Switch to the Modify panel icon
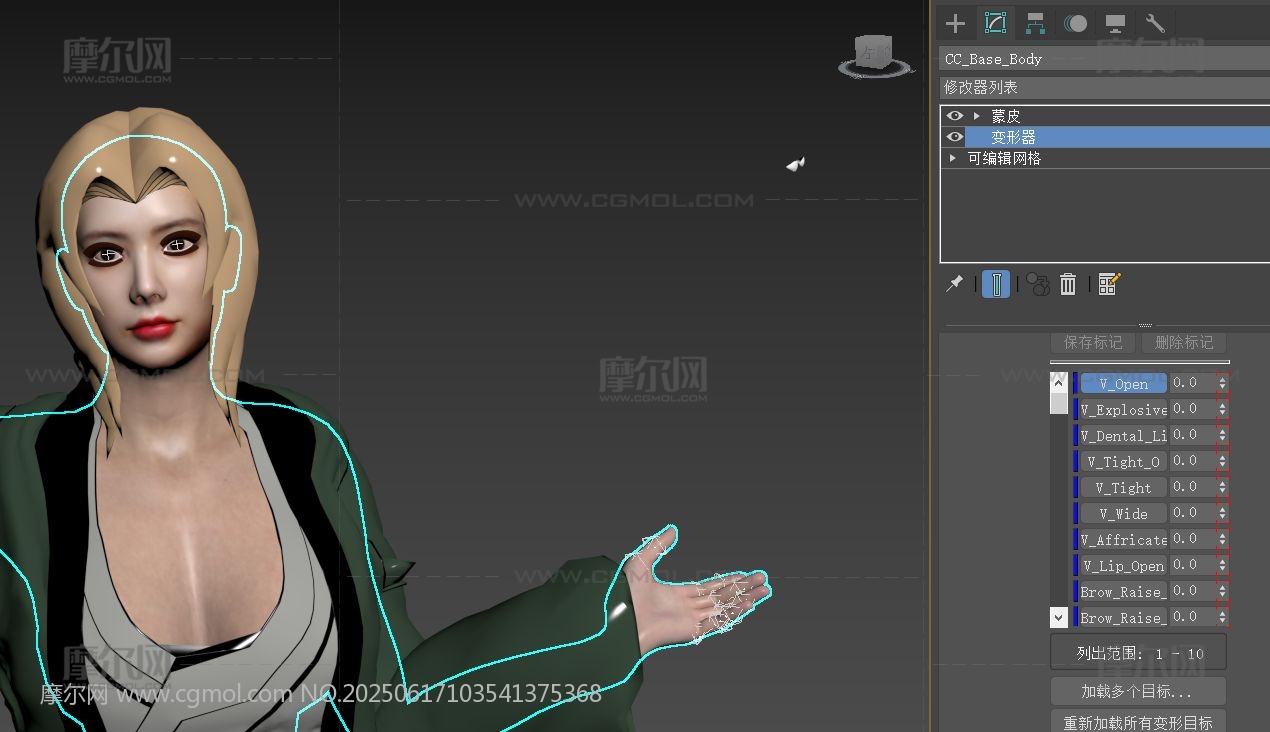Image resolution: width=1270 pixels, height=732 pixels. [x=995, y=23]
